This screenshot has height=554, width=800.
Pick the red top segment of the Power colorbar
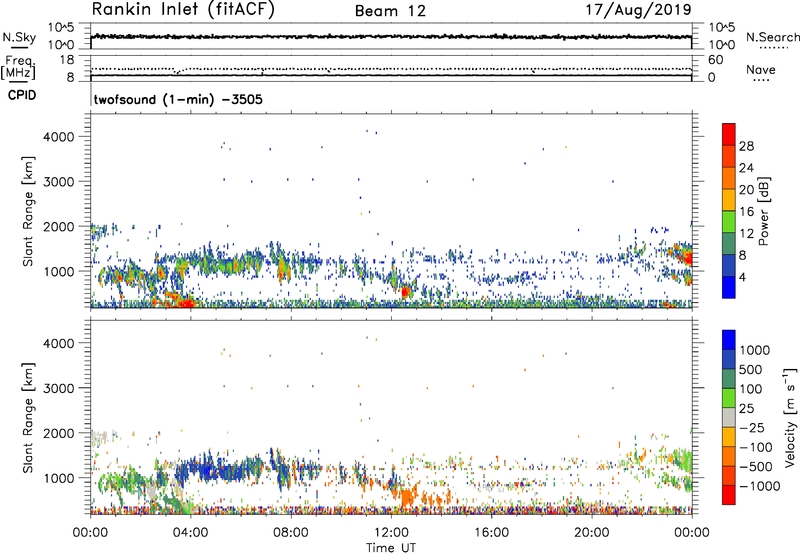click(x=729, y=134)
